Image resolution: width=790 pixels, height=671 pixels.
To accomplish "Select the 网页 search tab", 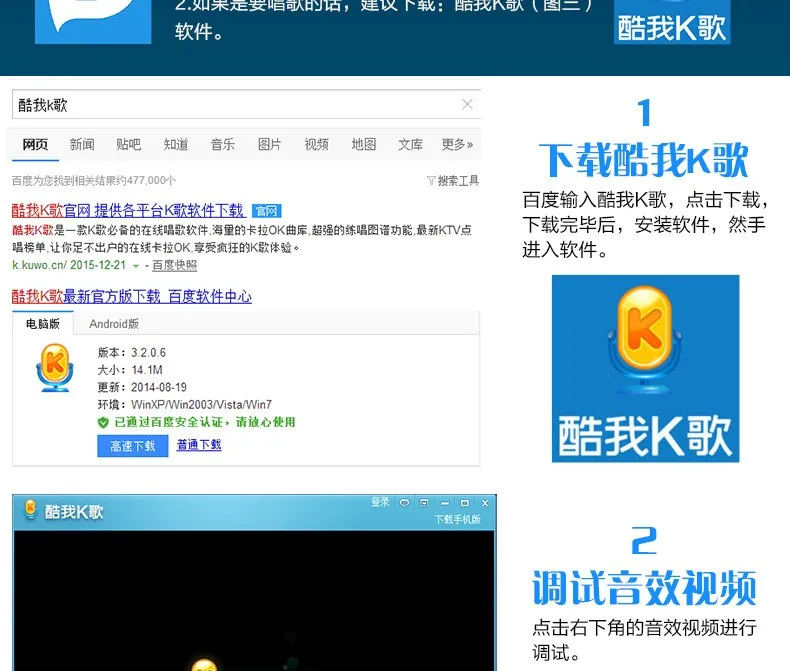I will (x=35, y=145).
